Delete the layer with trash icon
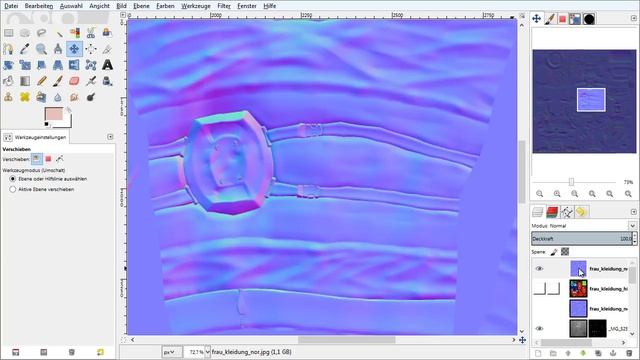This screenshot has width=640, height=360. [629, 353]
